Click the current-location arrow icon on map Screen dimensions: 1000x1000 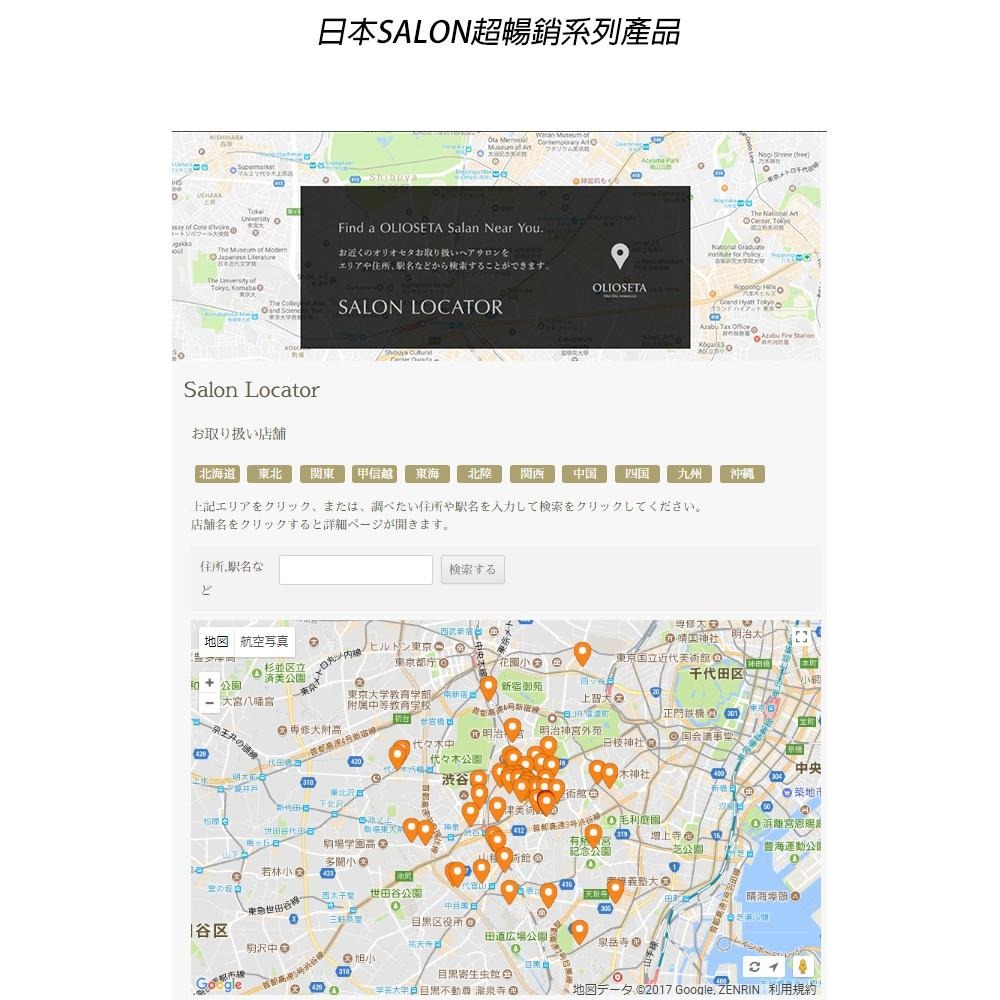pyautogui.click(x=776, y=967)
